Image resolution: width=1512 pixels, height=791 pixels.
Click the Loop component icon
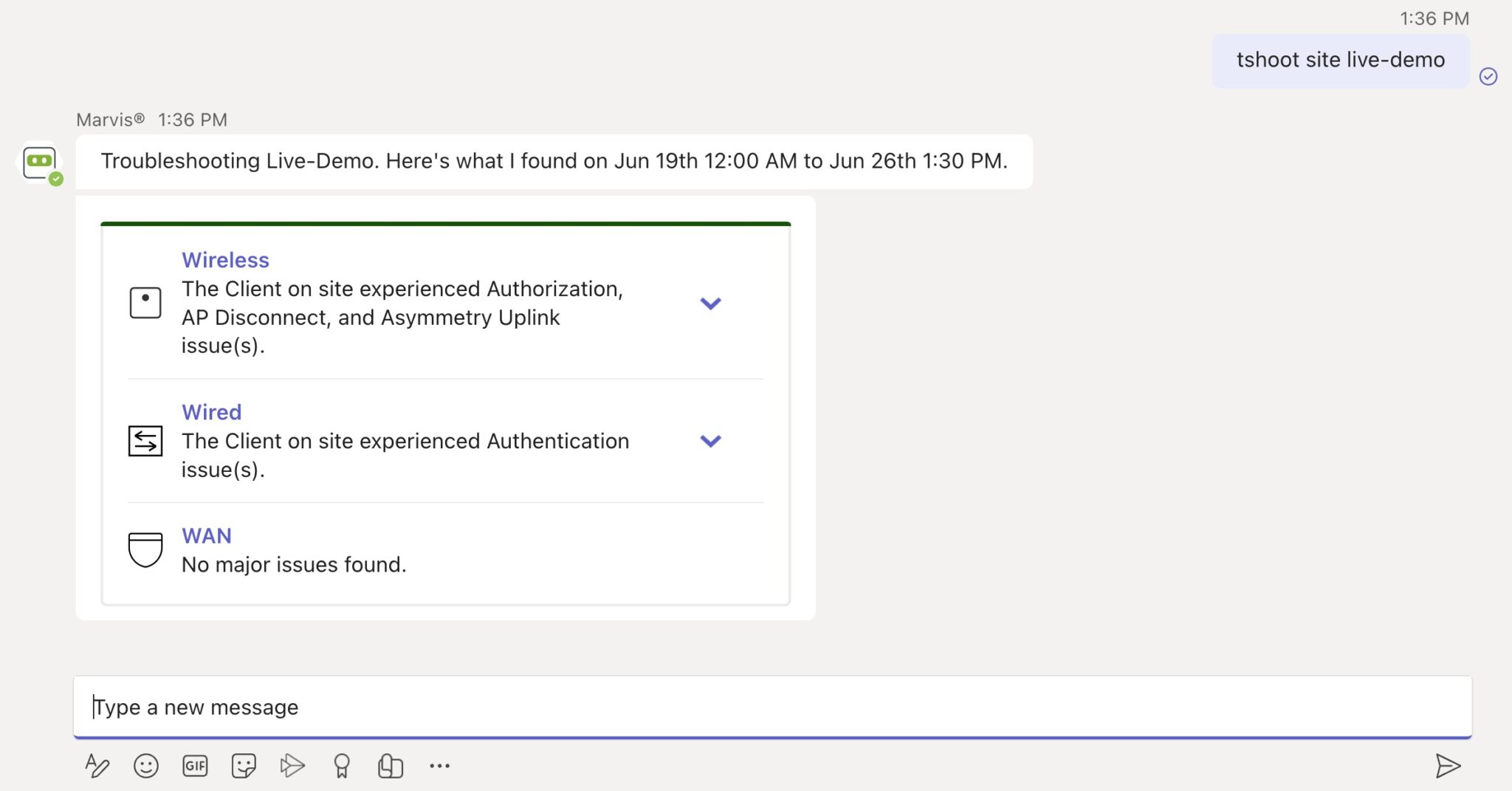pos(391,766)
